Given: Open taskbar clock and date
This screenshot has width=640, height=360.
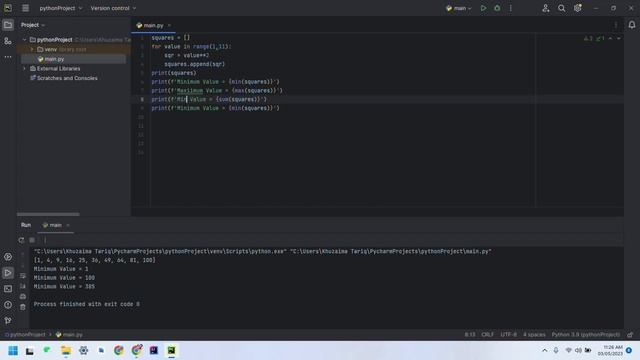Looking at the screenshot, I should [611, 350].
